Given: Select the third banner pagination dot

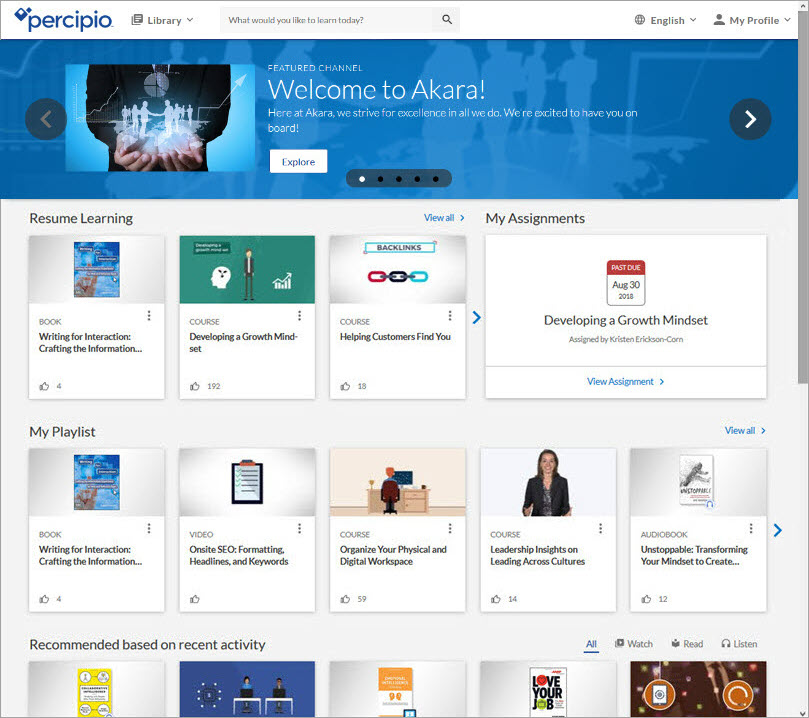Looking at the screenshot, I should click(399, 179).
